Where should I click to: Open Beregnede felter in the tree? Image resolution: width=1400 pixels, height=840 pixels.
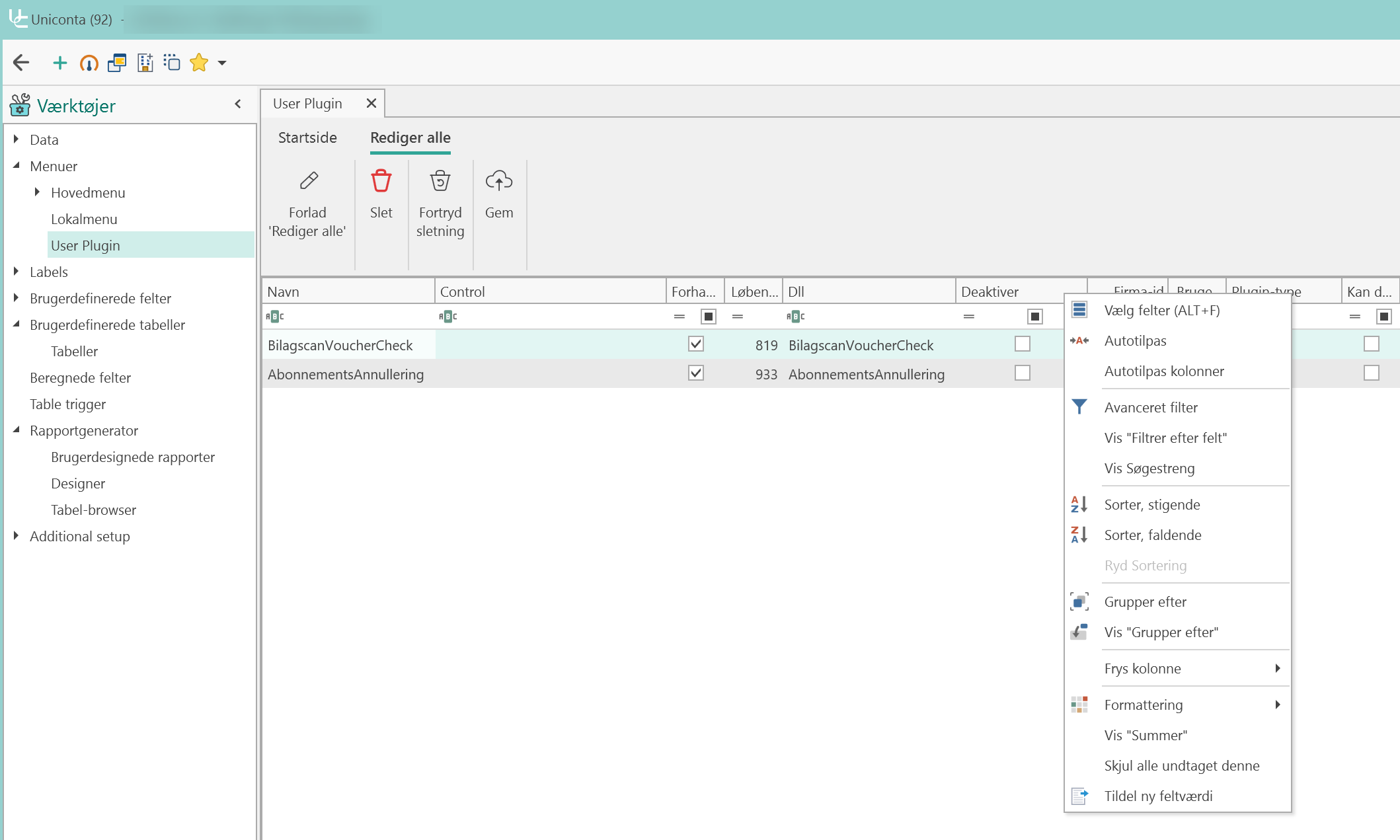coord(80,377)
